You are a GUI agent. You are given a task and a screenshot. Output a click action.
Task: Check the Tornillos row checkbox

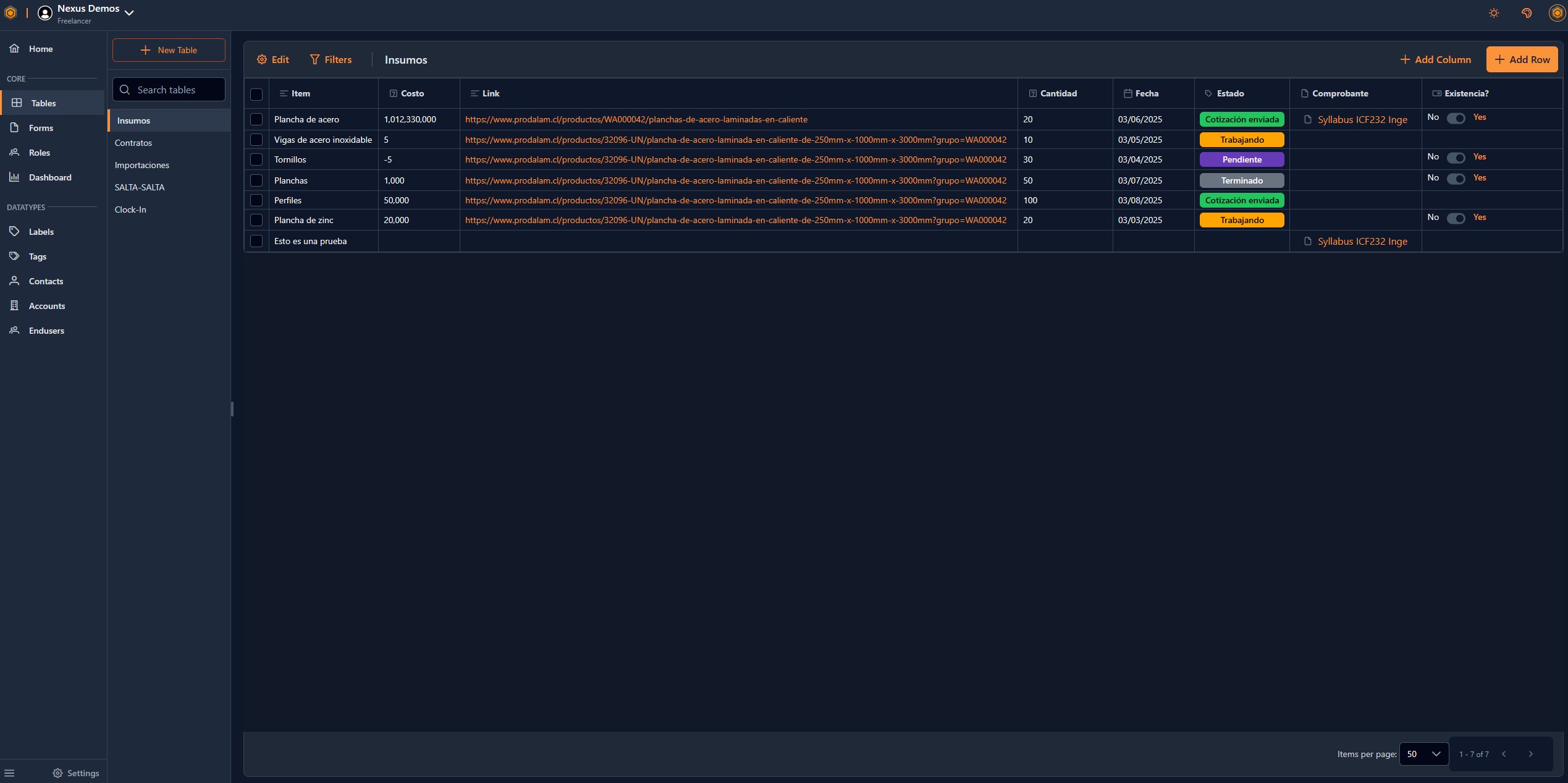[256, 159]
